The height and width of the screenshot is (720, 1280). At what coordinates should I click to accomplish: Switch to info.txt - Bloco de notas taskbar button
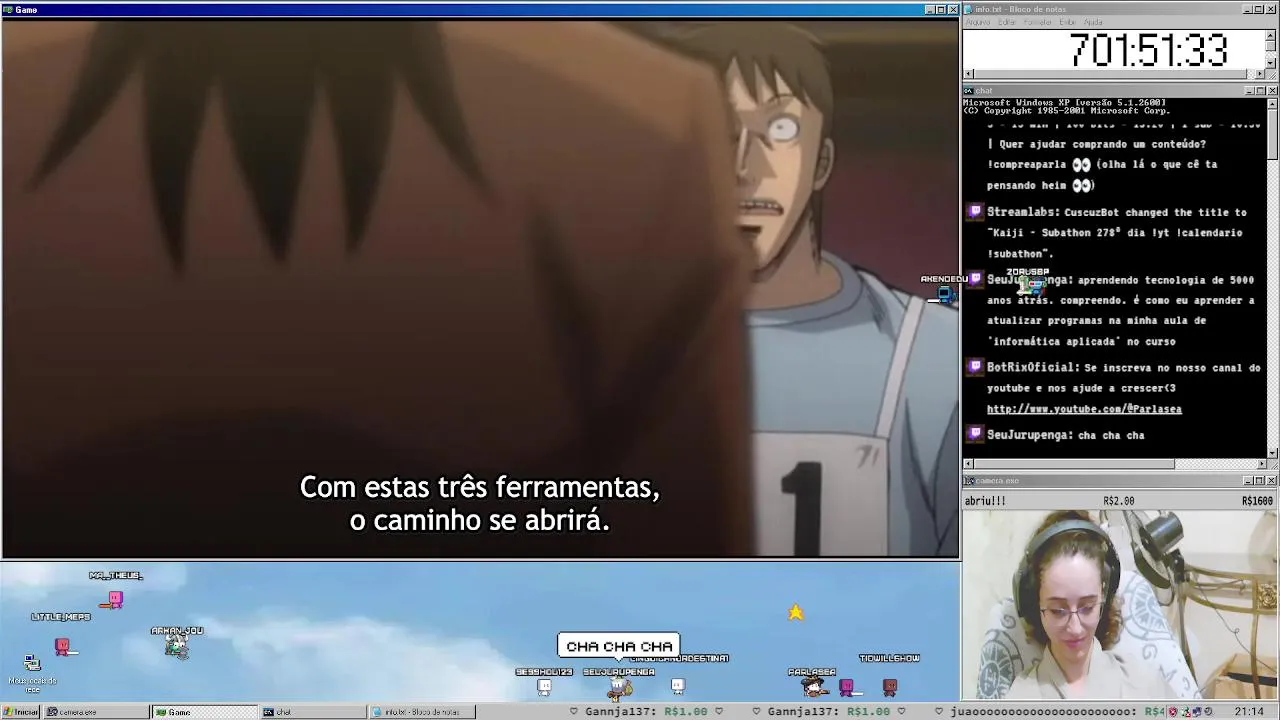tap(420, 712)
